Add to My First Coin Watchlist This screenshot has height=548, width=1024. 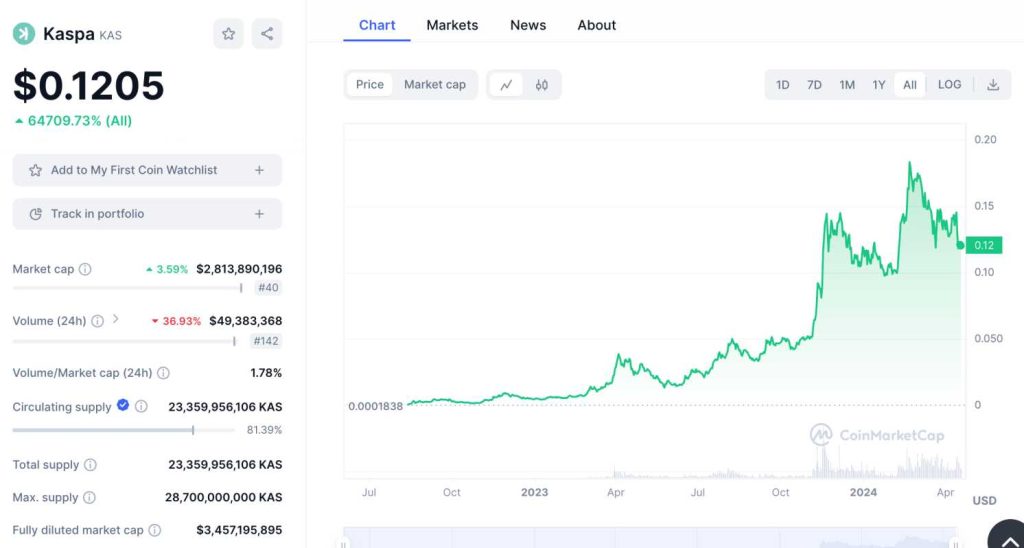147,170
